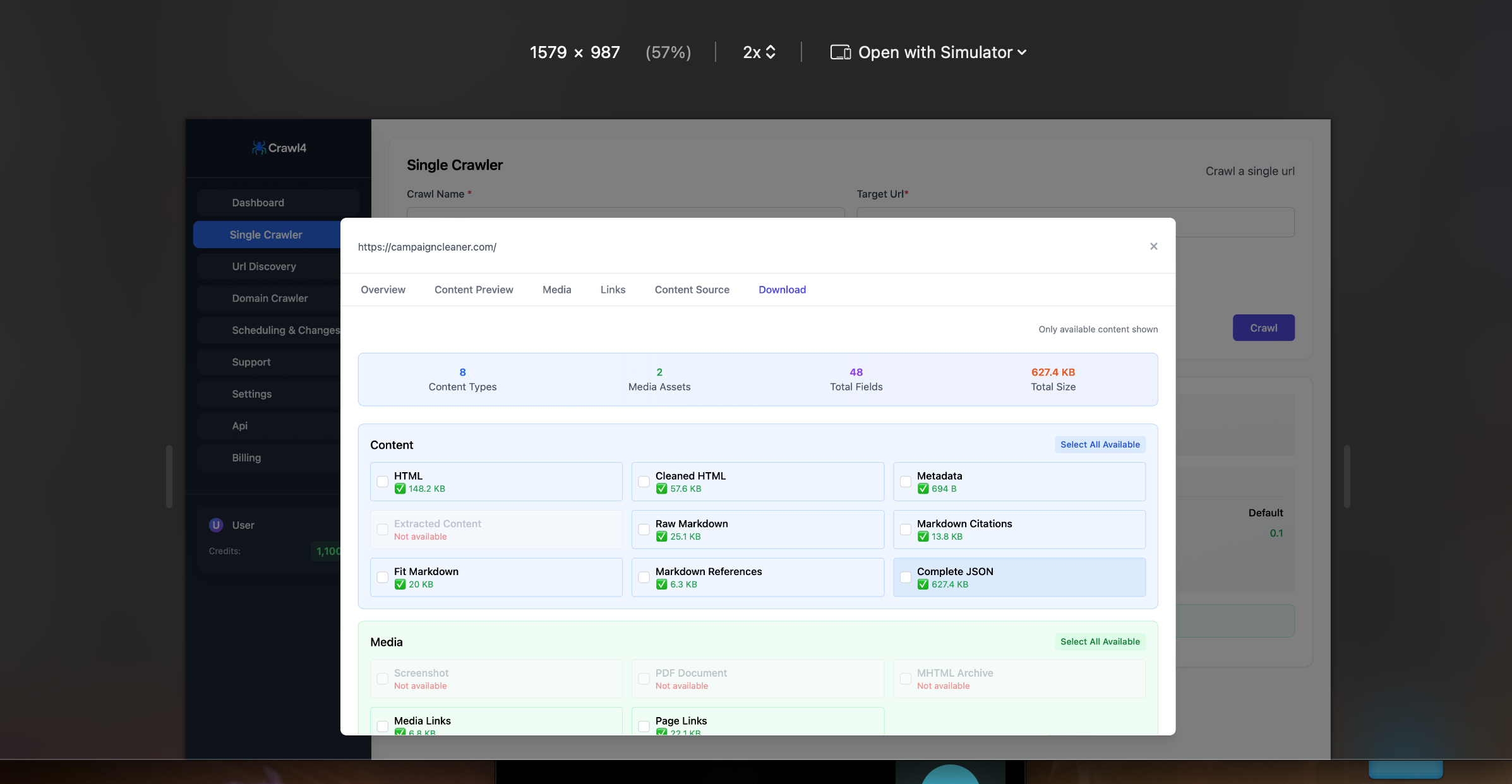
Task: Click the scrollbar on the right edge
Action: (x=1347, y=475)
